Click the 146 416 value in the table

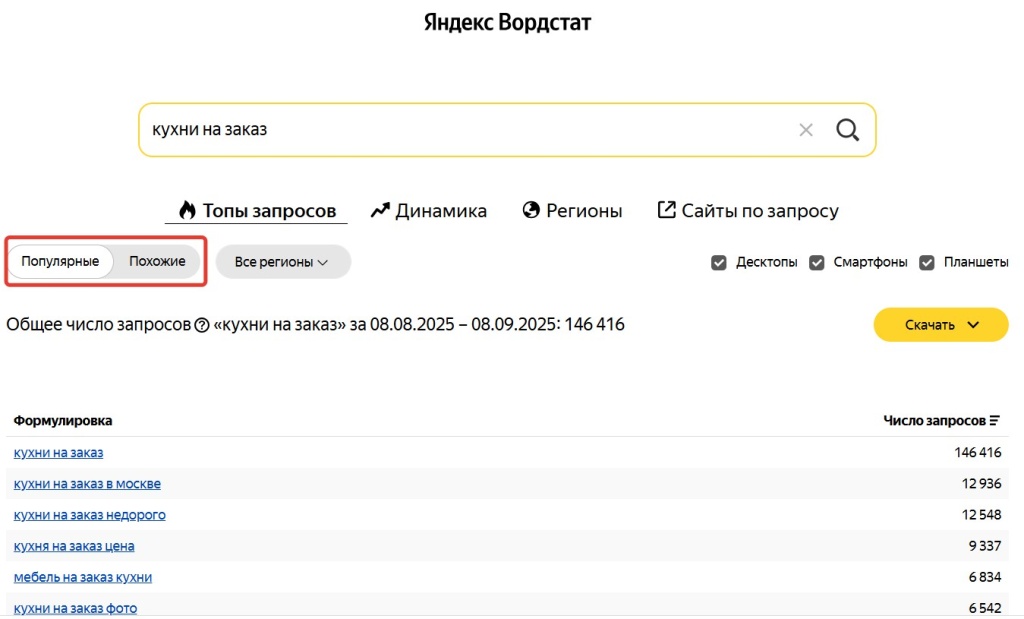[x=977, y=452]
